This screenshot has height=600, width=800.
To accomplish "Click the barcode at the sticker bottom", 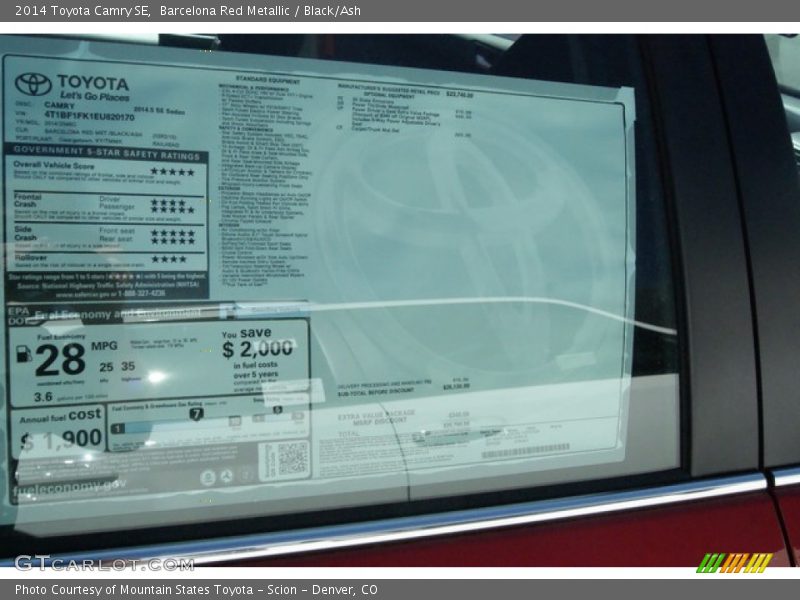I will (524, 451).
